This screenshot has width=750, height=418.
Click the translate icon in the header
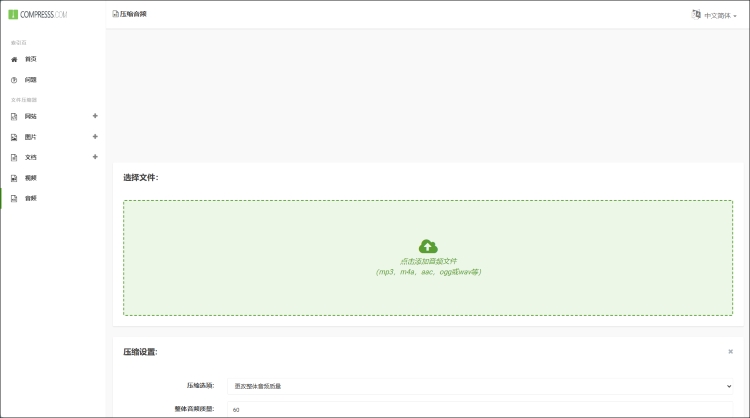696,15
